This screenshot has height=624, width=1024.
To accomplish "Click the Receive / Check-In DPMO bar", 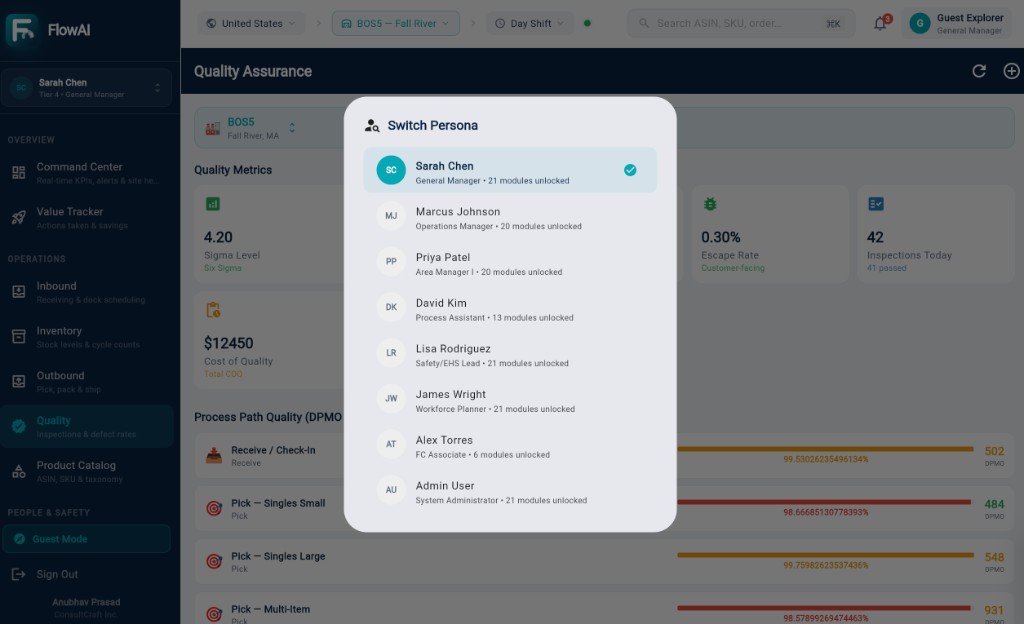I will point(825,449).
